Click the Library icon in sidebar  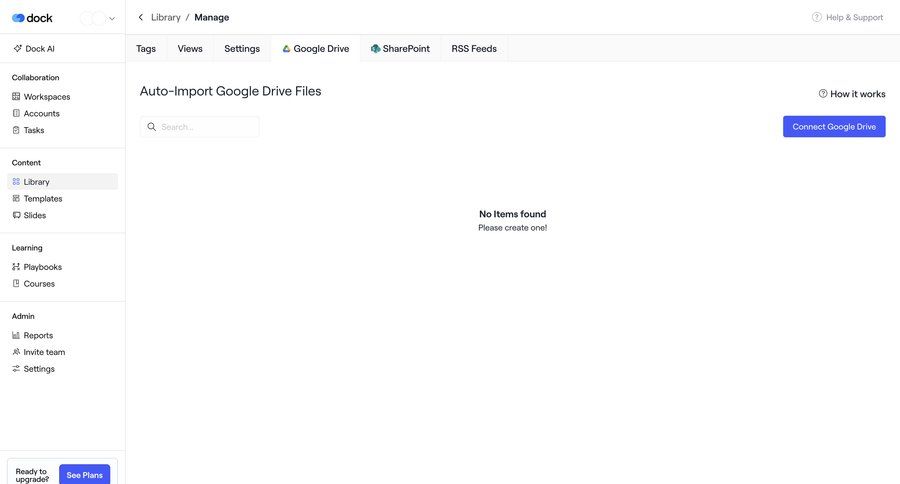16,181
